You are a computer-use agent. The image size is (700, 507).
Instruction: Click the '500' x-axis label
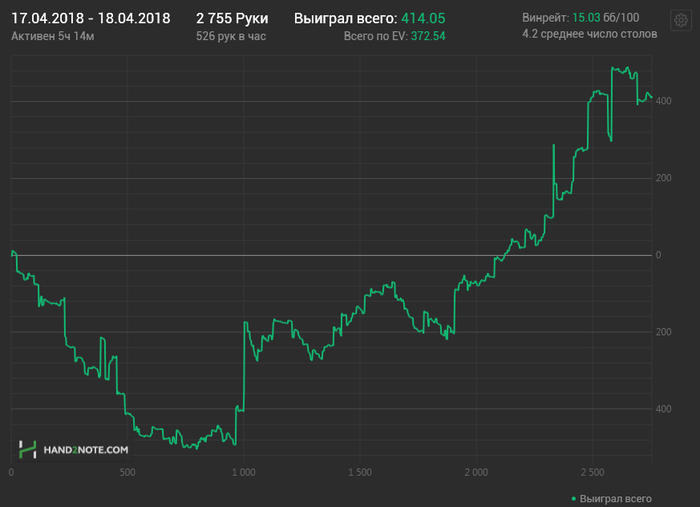coord(127,472)
